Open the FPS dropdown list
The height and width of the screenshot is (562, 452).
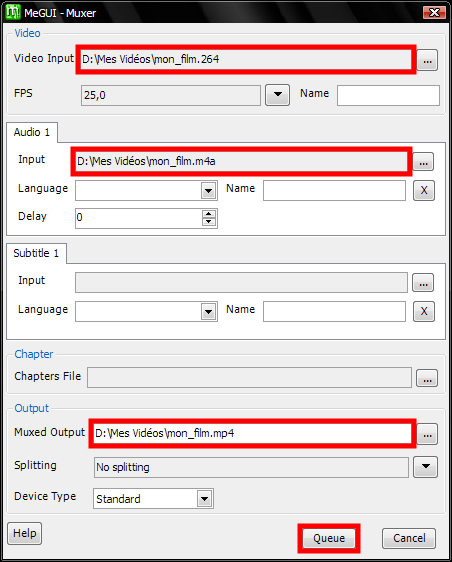pyautogui.click(x=277, y=95)
